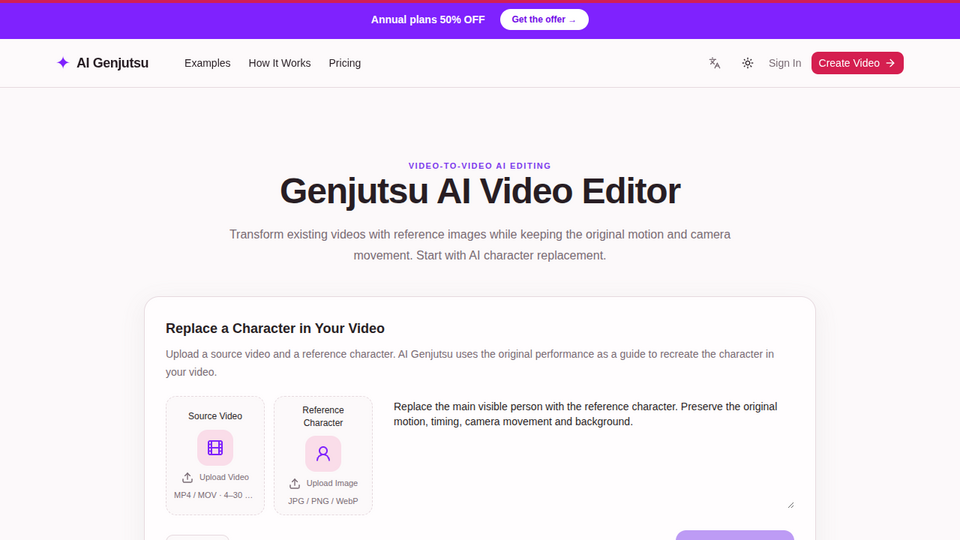
Task: Click the AI Genjutsu brand name
Action: 113,63
